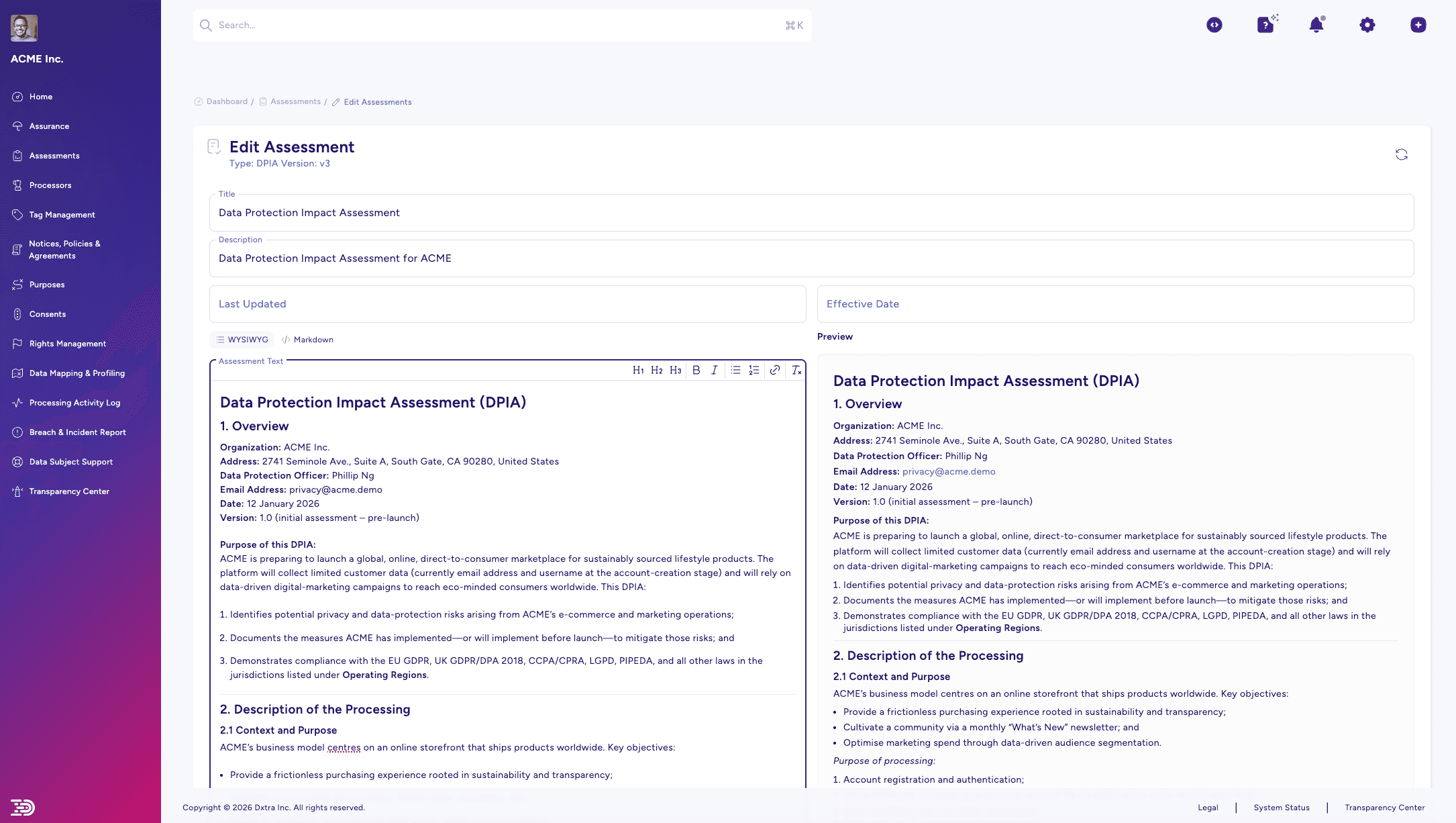1456x823 pixels.
Task: Open the notifications bell icon
Action: pyautogui.click(x=1316, y=25)
